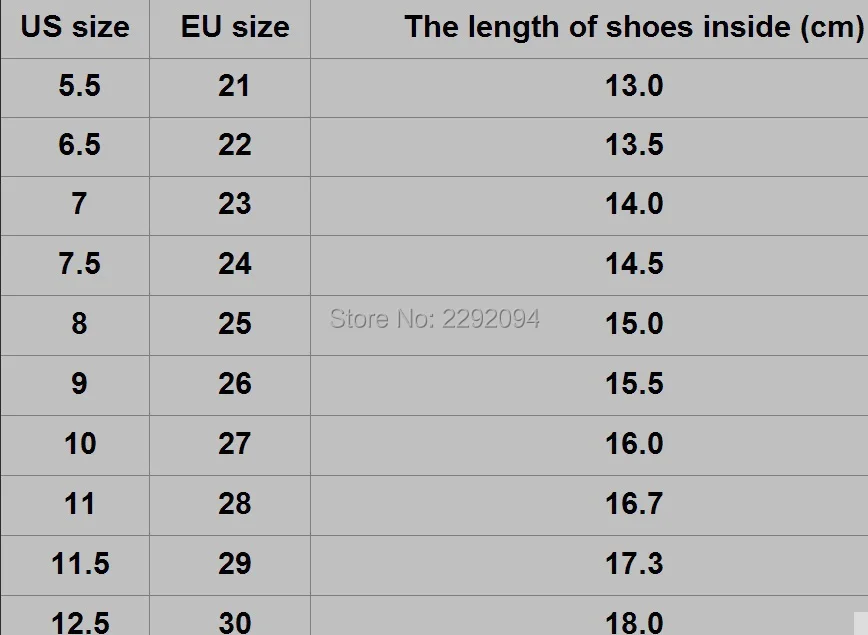
Task: Click the 16.7 length value
Action: pos(634,504)
